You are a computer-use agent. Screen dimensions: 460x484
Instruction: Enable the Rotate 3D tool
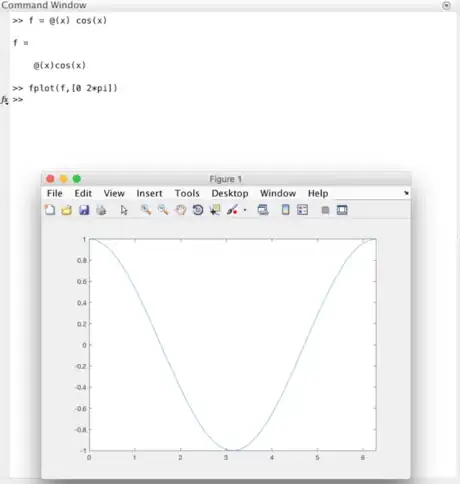point(198,210)
